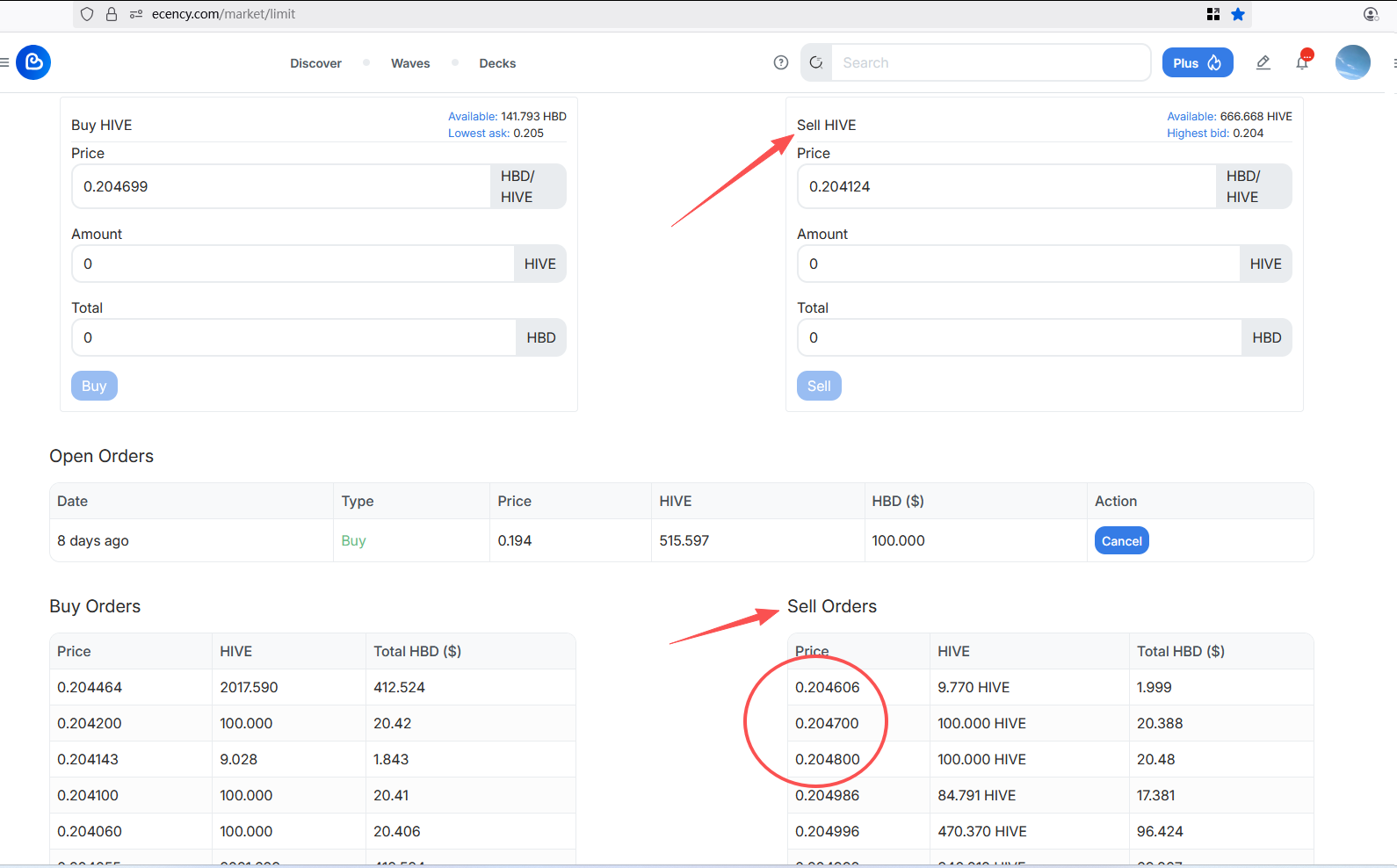Click the refresh icon beside the search box
1397x868 pixels.
pos(816,62)
